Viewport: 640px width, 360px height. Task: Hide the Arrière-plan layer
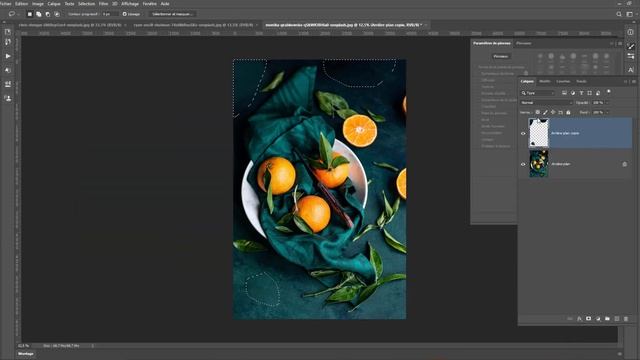(523, 164)
